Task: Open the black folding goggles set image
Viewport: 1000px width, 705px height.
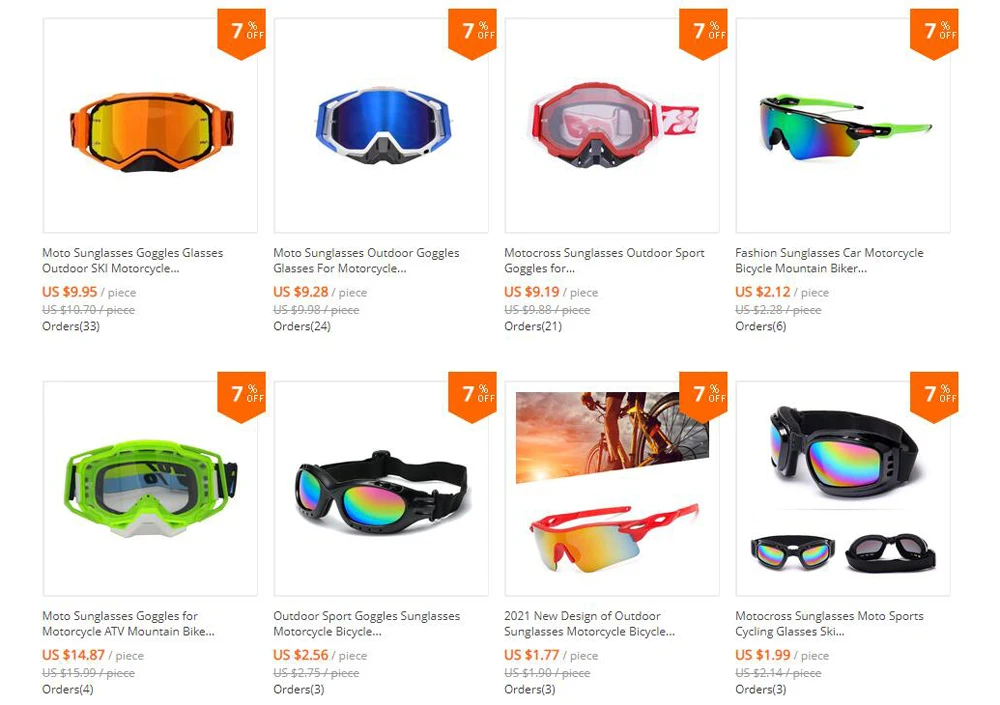Action: (x=843, y=489)
